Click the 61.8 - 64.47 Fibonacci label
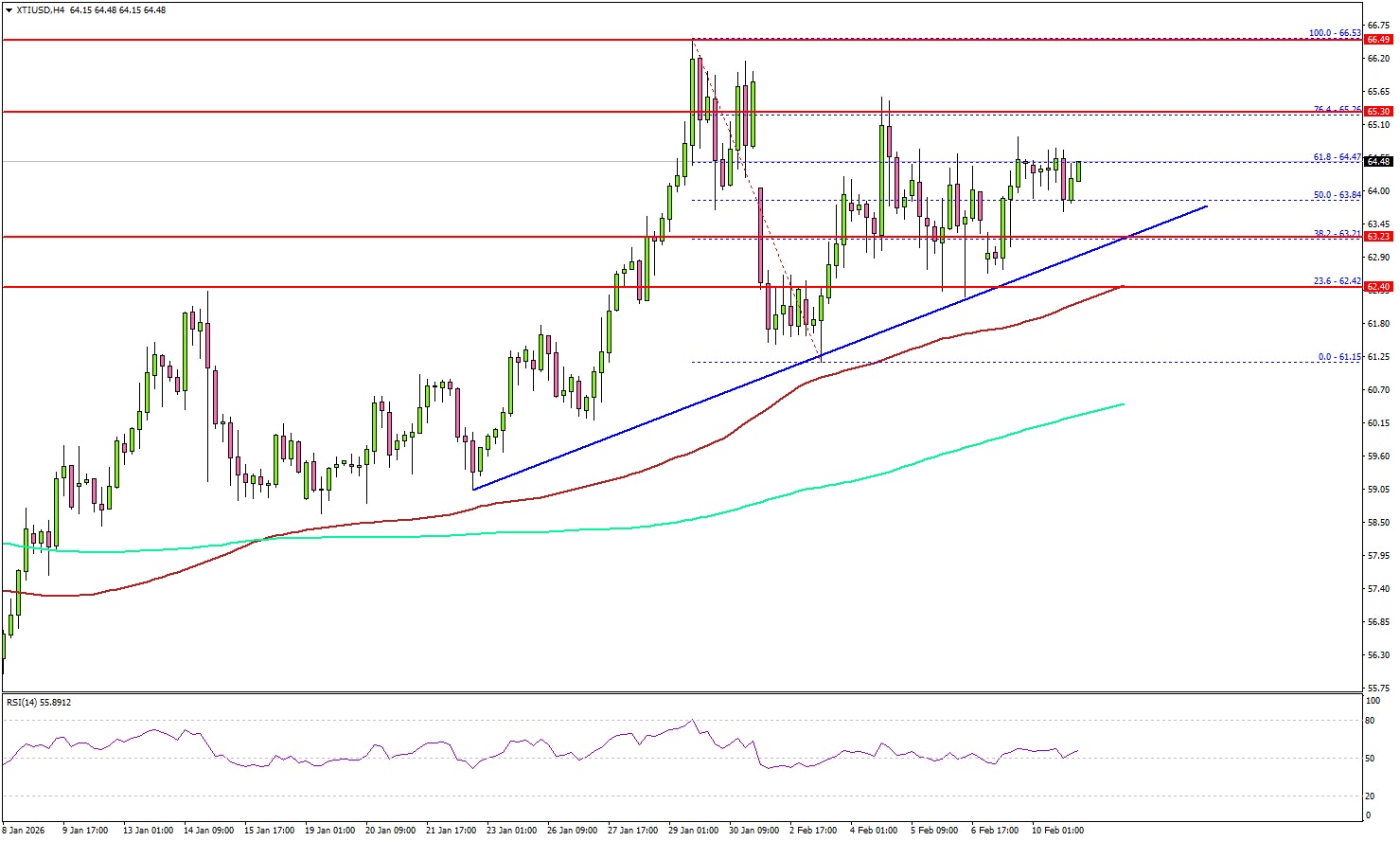Viewport: 1400px width, 841px height. coord(1336,157)
